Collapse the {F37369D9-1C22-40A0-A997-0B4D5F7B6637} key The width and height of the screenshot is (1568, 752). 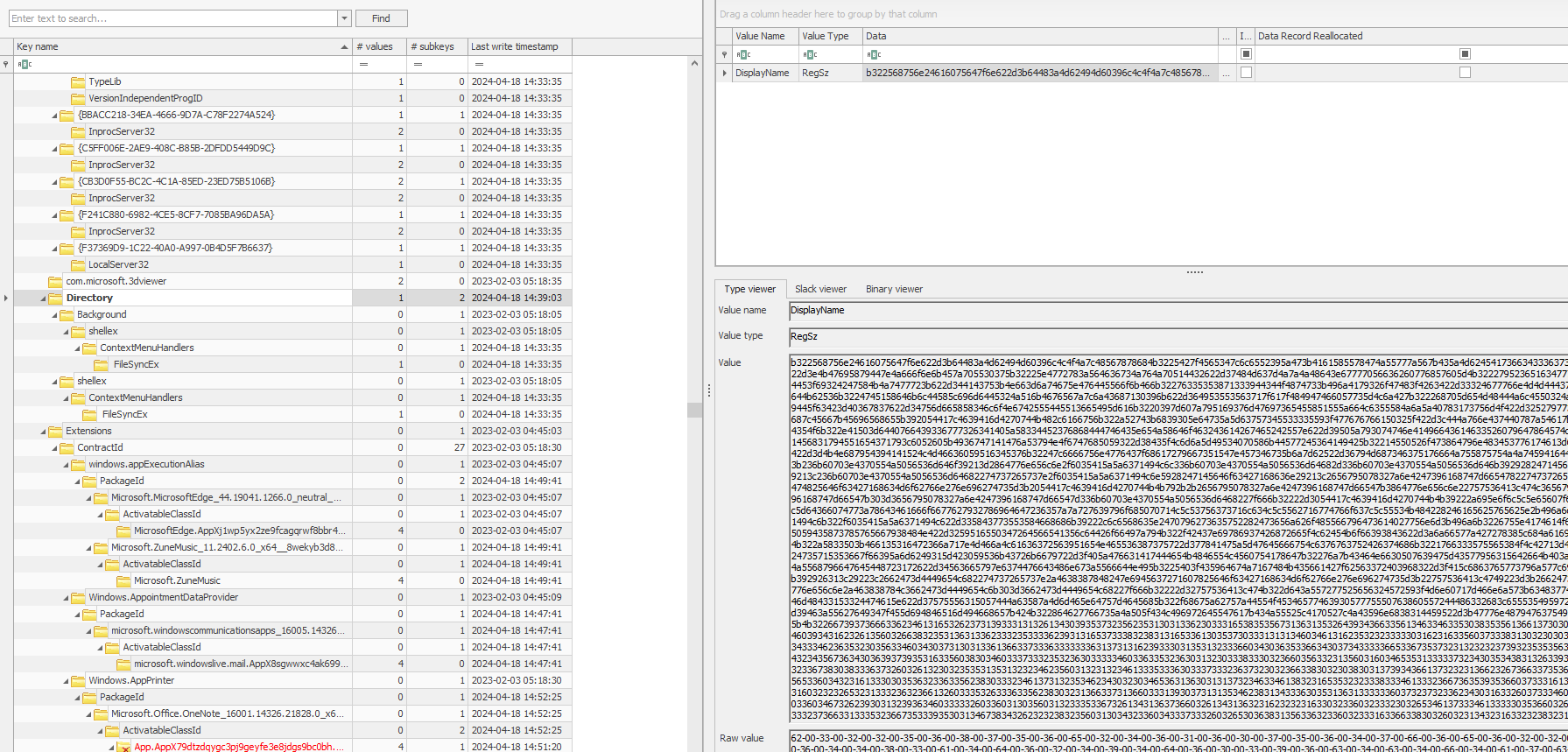coord(55,249)
